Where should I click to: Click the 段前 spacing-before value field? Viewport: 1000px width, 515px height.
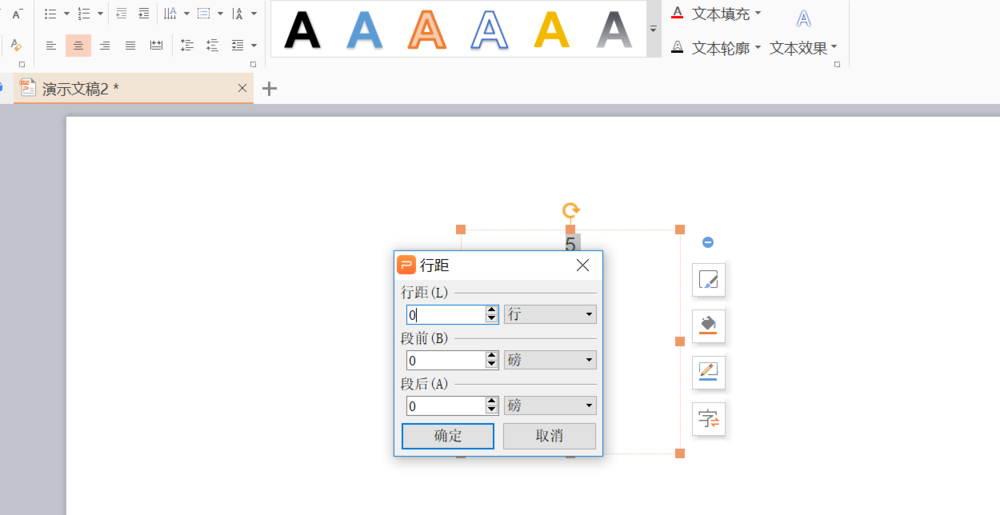pyautogui.click(x=446, y=360)
